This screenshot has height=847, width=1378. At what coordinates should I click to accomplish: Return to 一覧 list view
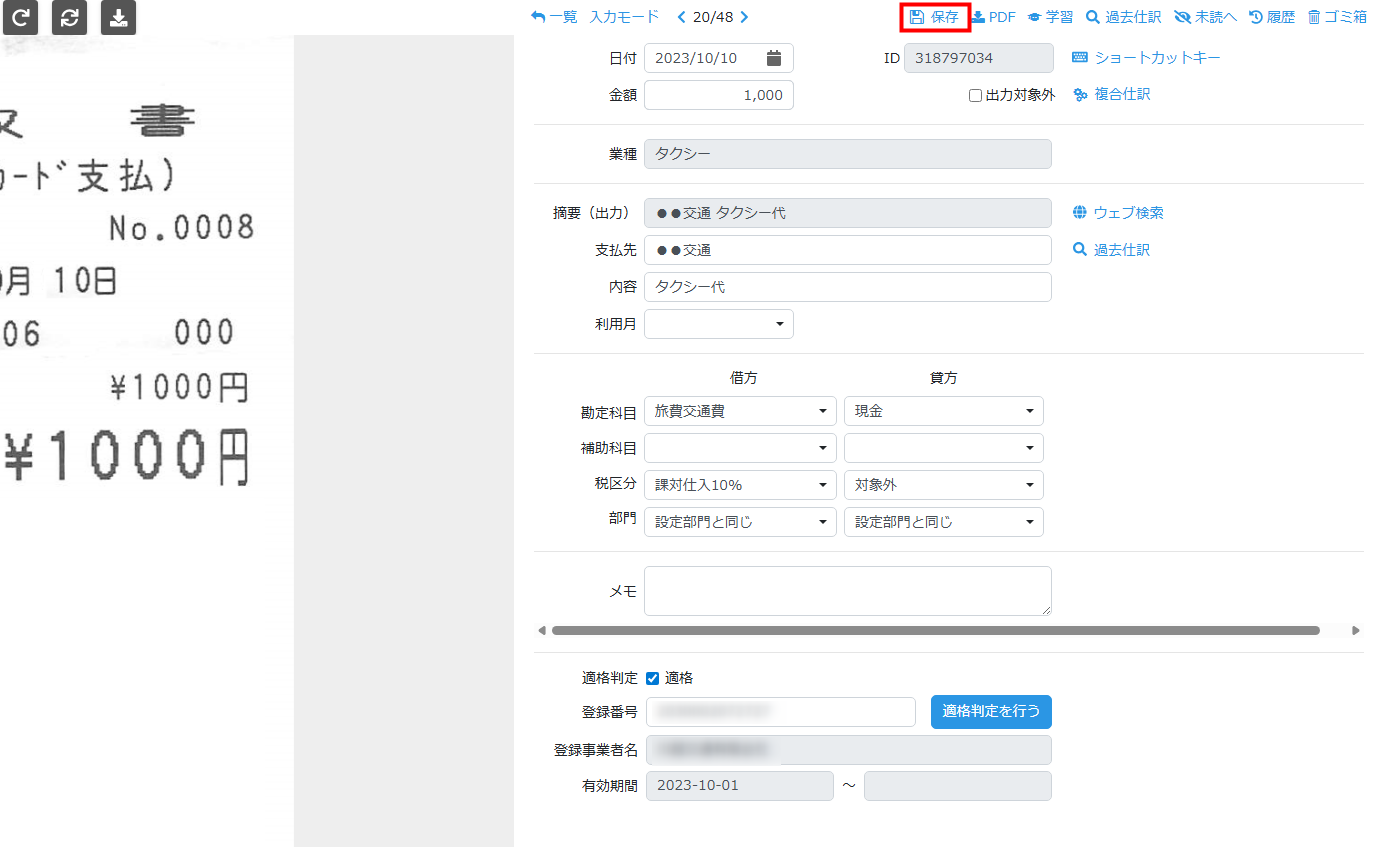(x=554, y=17)
